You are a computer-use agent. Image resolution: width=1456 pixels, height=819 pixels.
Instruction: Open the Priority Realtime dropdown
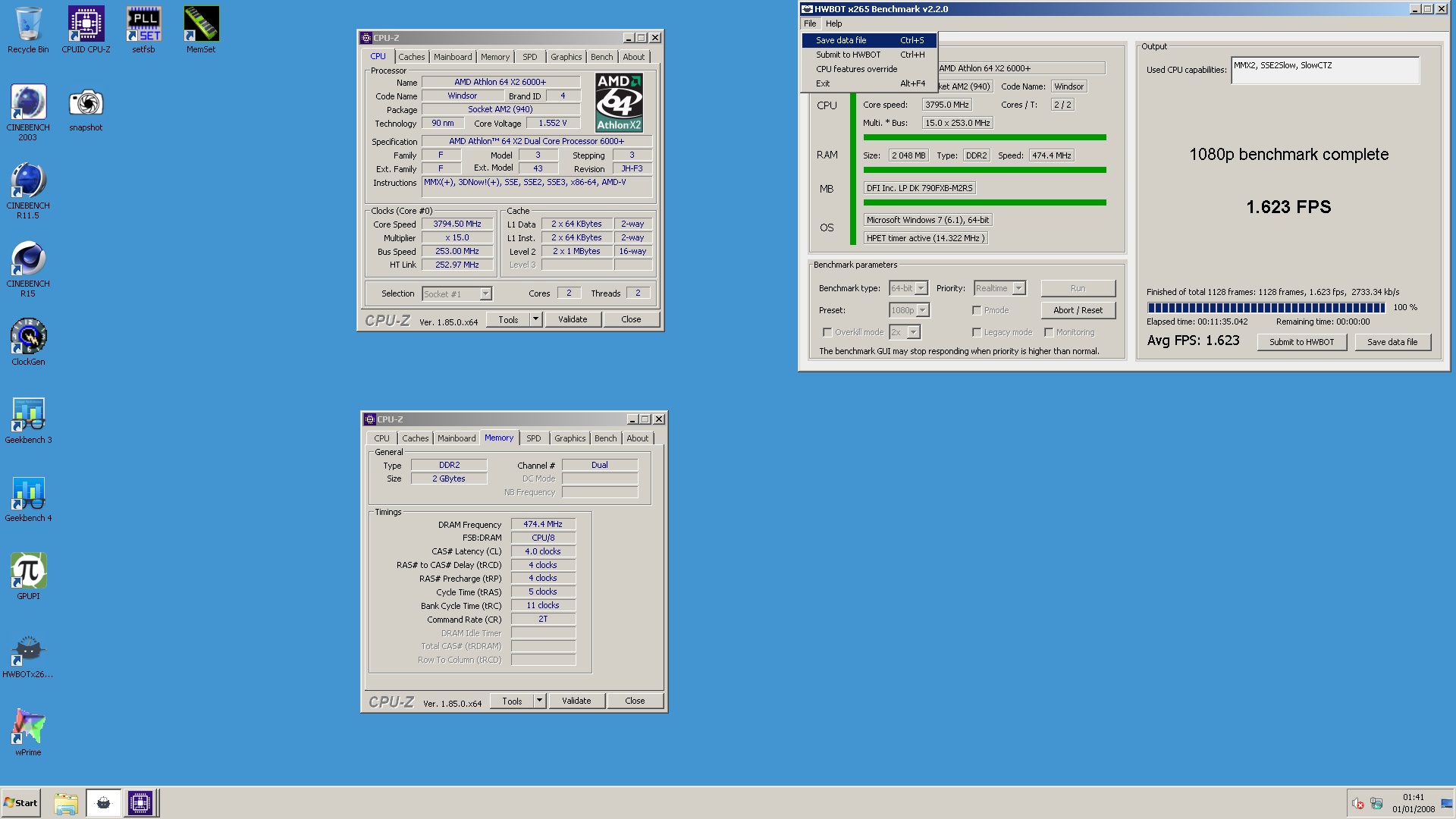(999, 288)
